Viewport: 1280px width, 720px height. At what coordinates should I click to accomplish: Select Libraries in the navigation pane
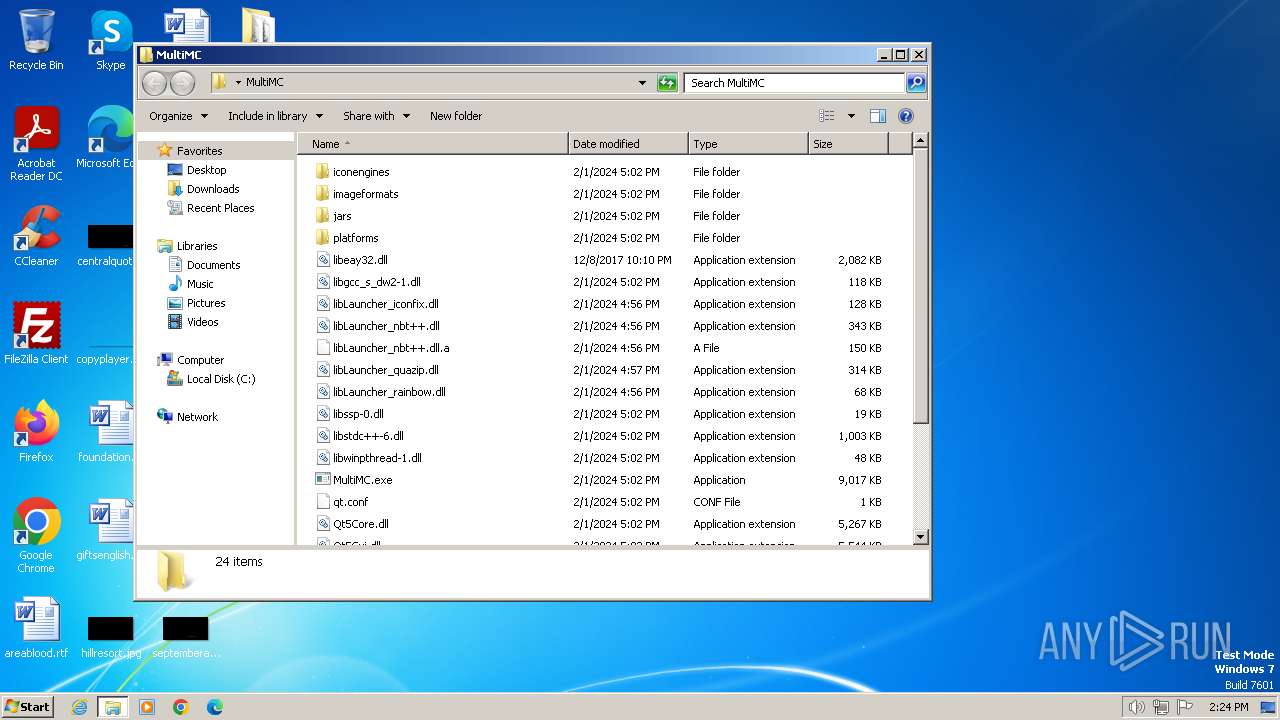[196, 246]
